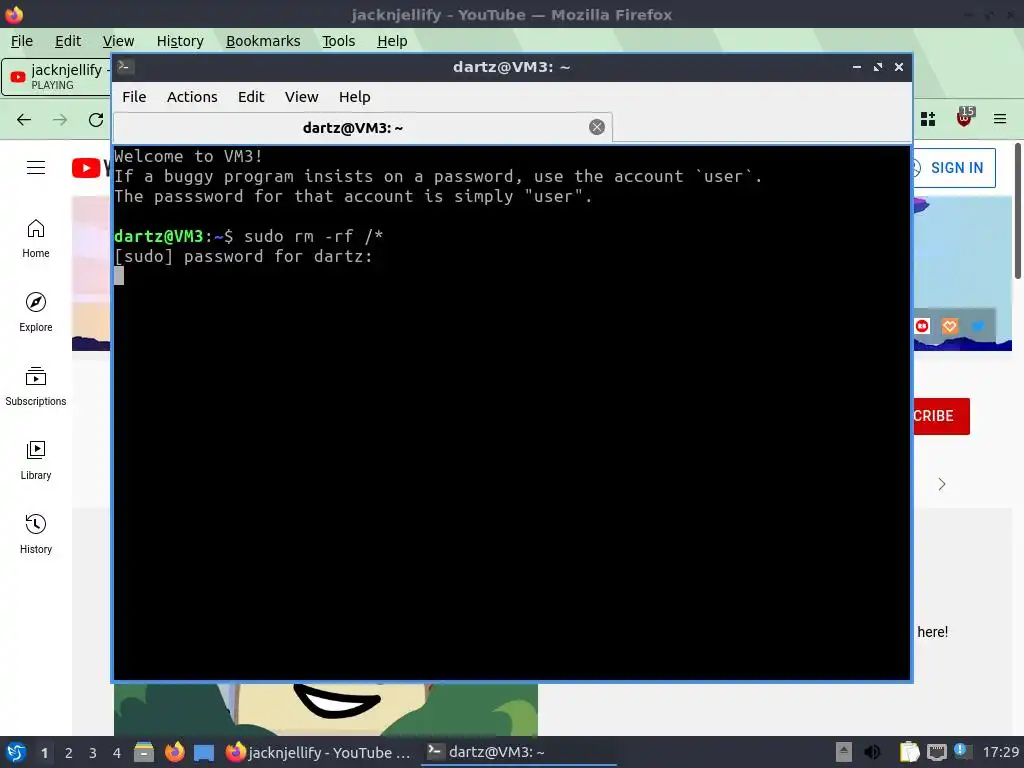Click the YouTube logo
This screenshot has width=1024, height=768.
pos(91,168)
